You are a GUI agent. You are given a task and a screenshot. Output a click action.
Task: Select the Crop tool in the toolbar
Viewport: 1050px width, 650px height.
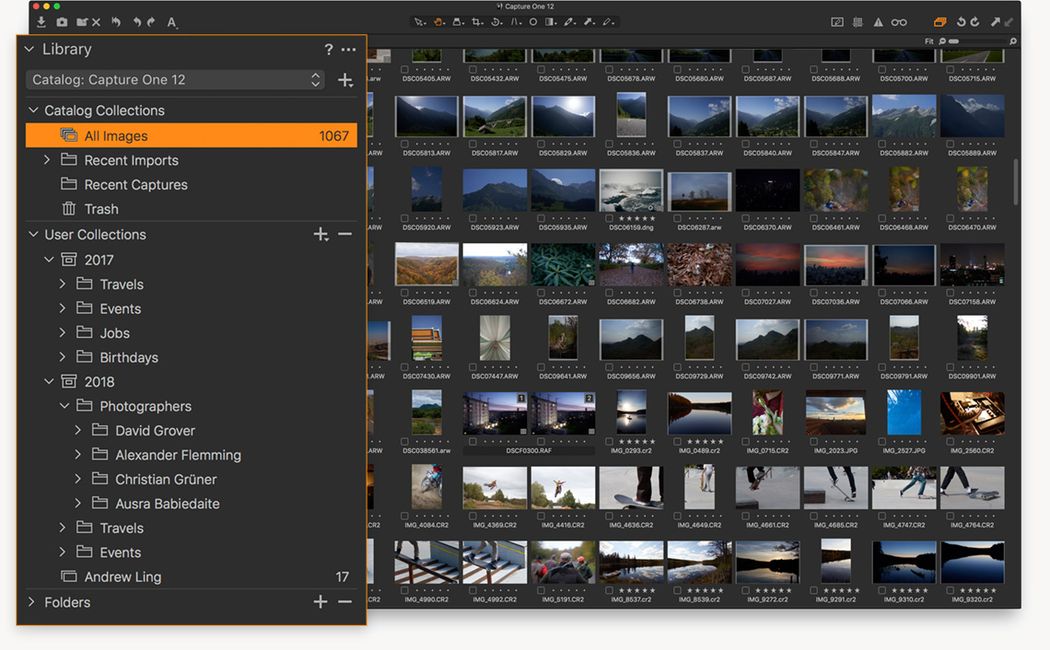coord(478,21)
